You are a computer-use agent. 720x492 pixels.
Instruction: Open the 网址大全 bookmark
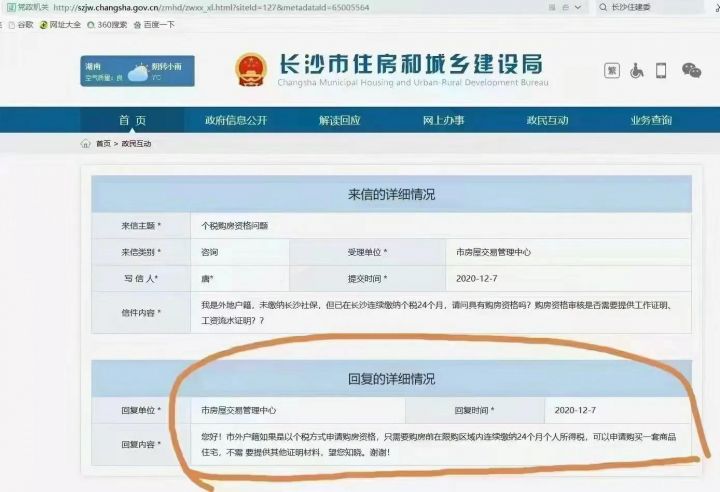[x=61, y=23]
